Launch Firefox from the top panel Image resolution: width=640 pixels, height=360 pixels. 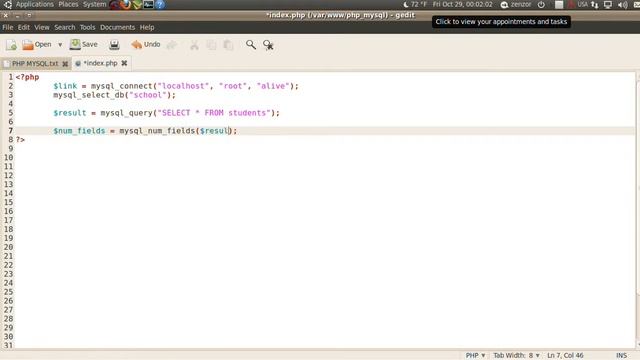[126, 4]
